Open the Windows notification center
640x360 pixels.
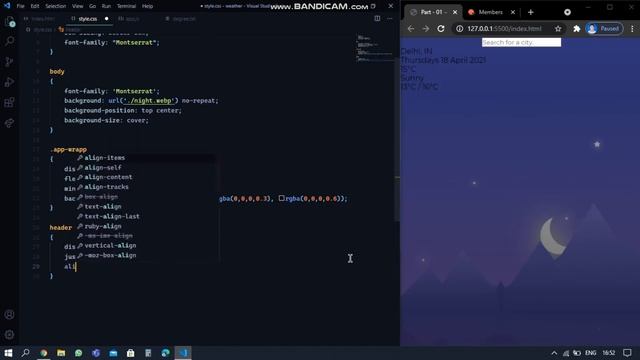(627, 353)
